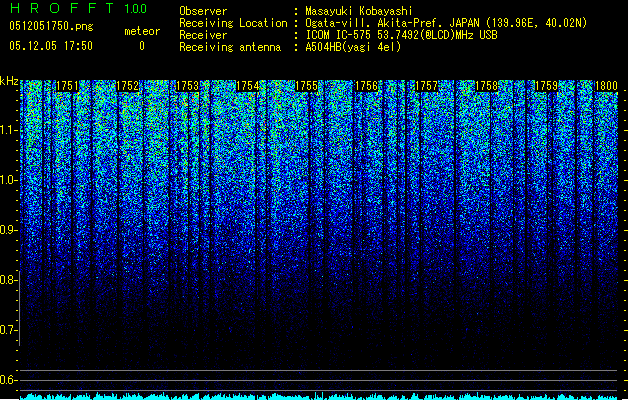Click the 1800 time marker
The width and height of the screenshot is (629, 400).
coord(606,86)
